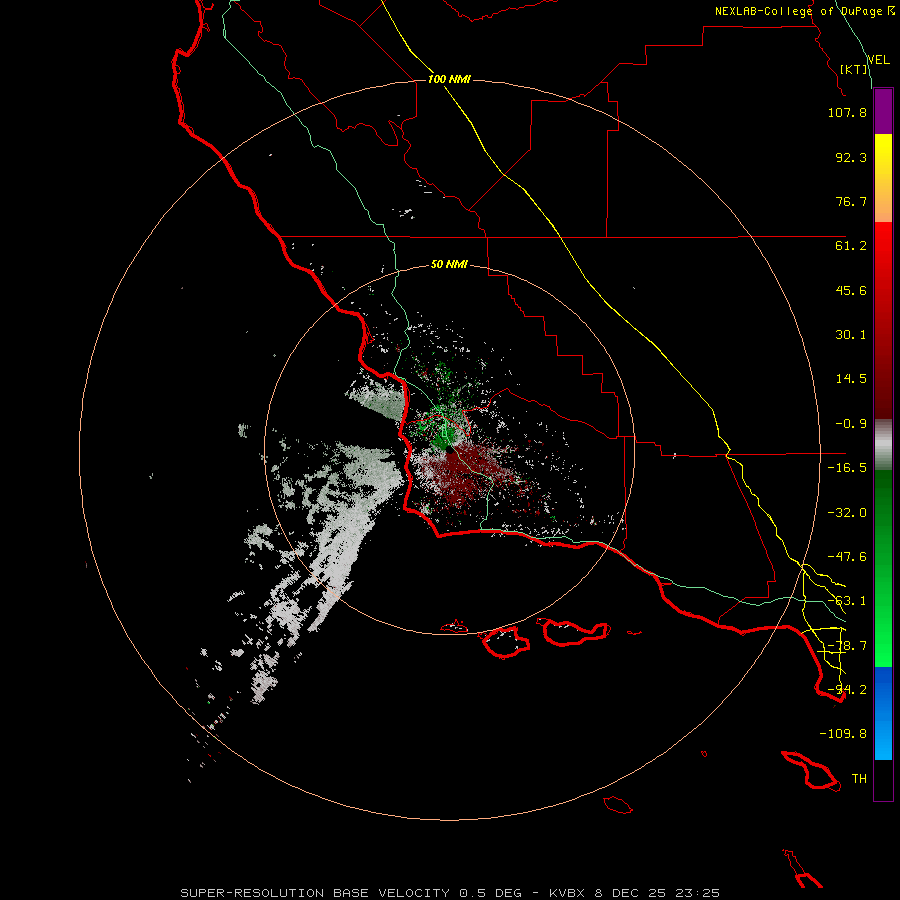The width and height of the screenshot is (900, 900).
Task: Click the -47.6 velocity scale value
Action: coord(847,557)
